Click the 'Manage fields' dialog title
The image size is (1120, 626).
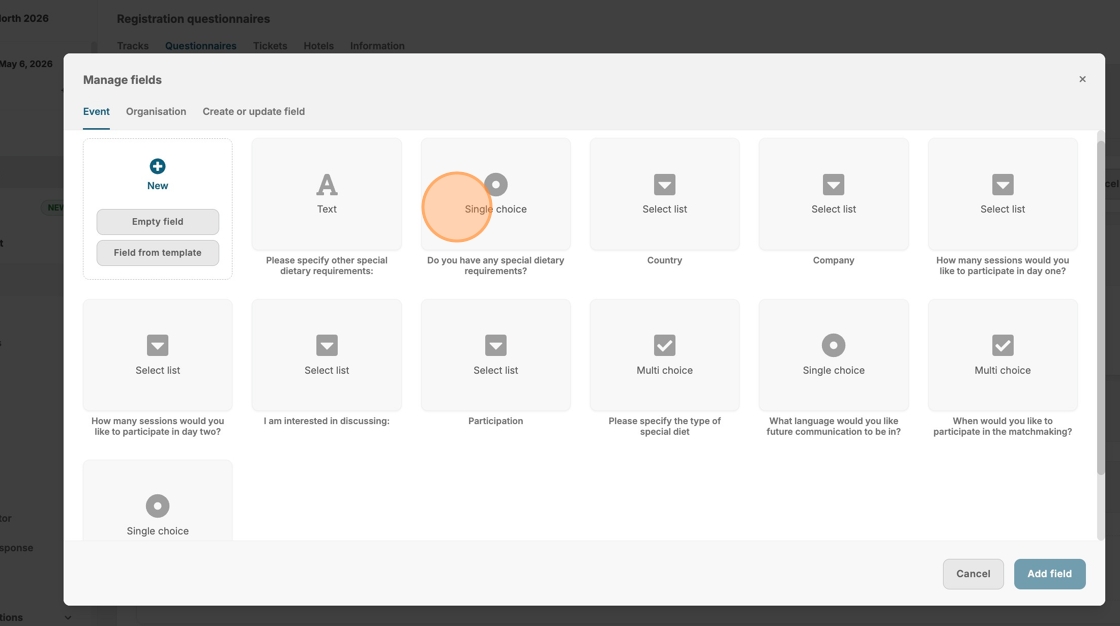pos(122,80)
